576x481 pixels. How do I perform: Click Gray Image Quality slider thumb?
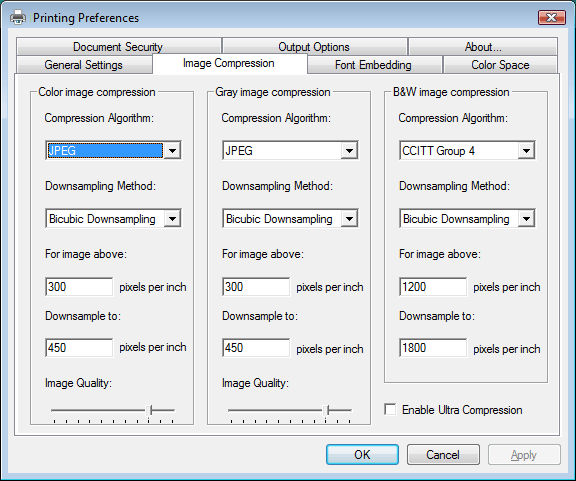point(326,410)
